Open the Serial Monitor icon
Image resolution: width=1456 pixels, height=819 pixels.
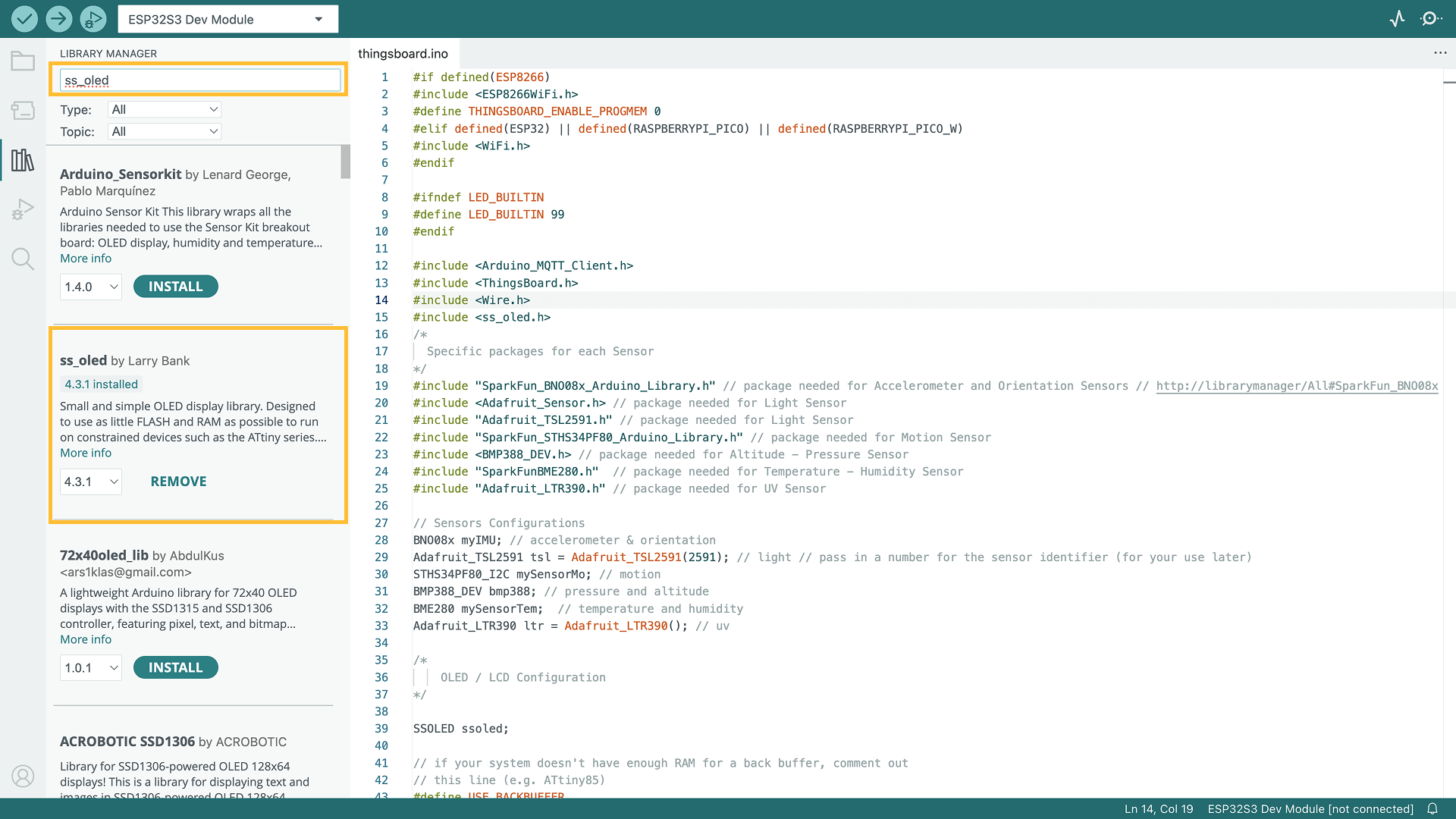[x=1430, y=19]
